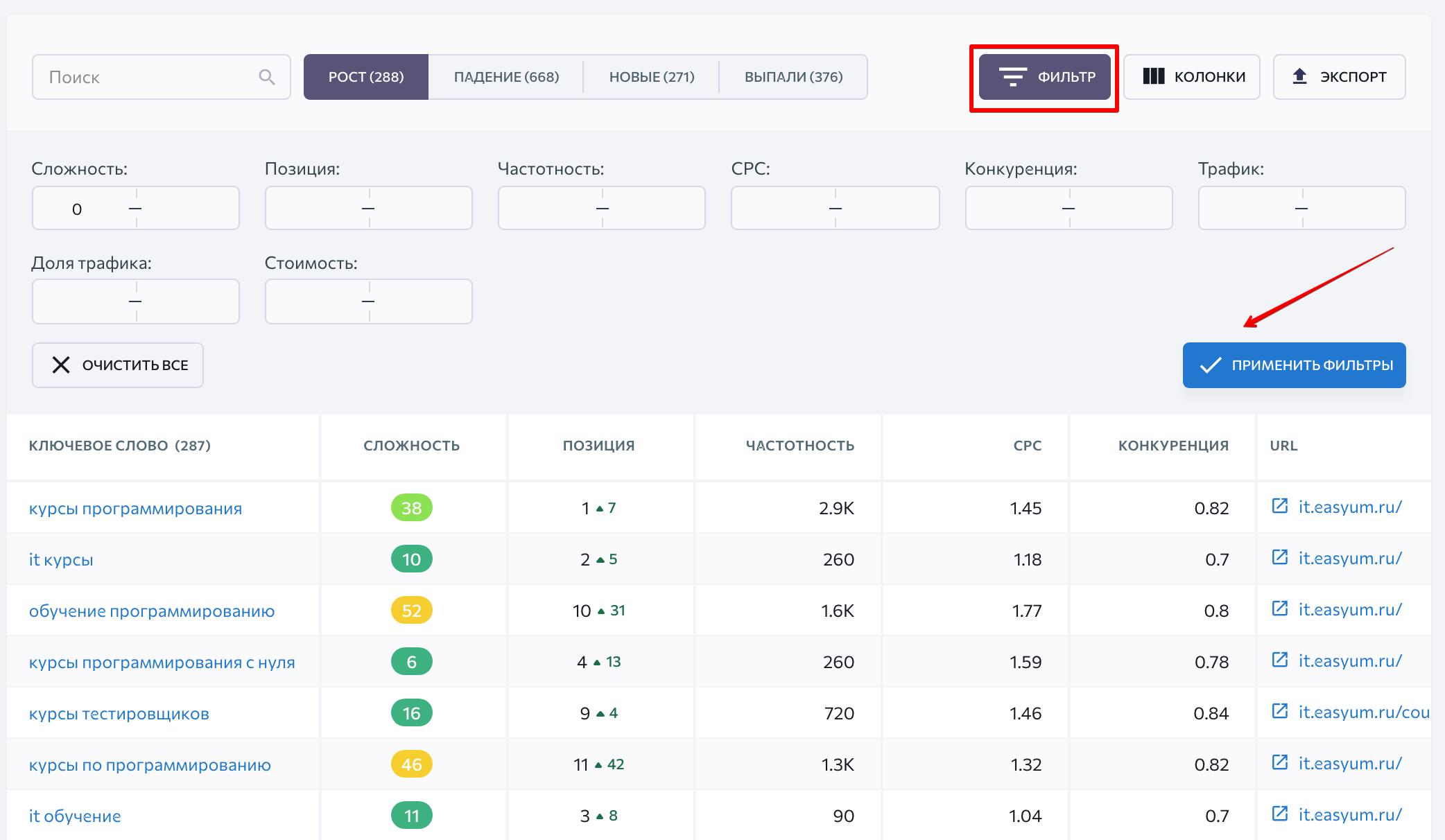The image size is (1445, 840).
Task: Open it.easyum.ru/ URL in курсы программирования row
Action: coord(1350,507)
